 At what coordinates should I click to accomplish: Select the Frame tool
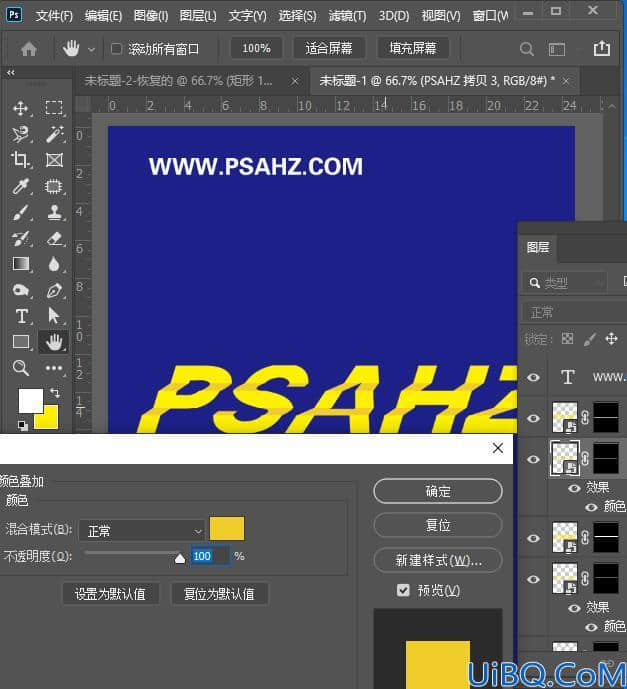(54, 160)
